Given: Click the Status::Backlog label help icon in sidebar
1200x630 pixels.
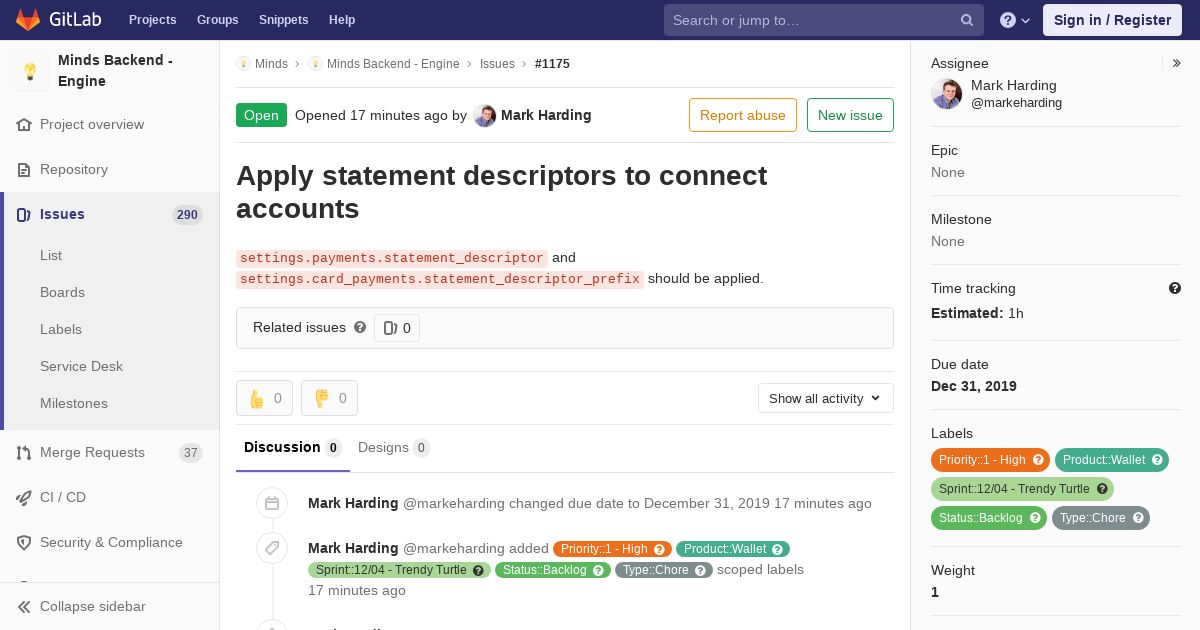Looking at the screenshot, I should [x=1035, y=518].
